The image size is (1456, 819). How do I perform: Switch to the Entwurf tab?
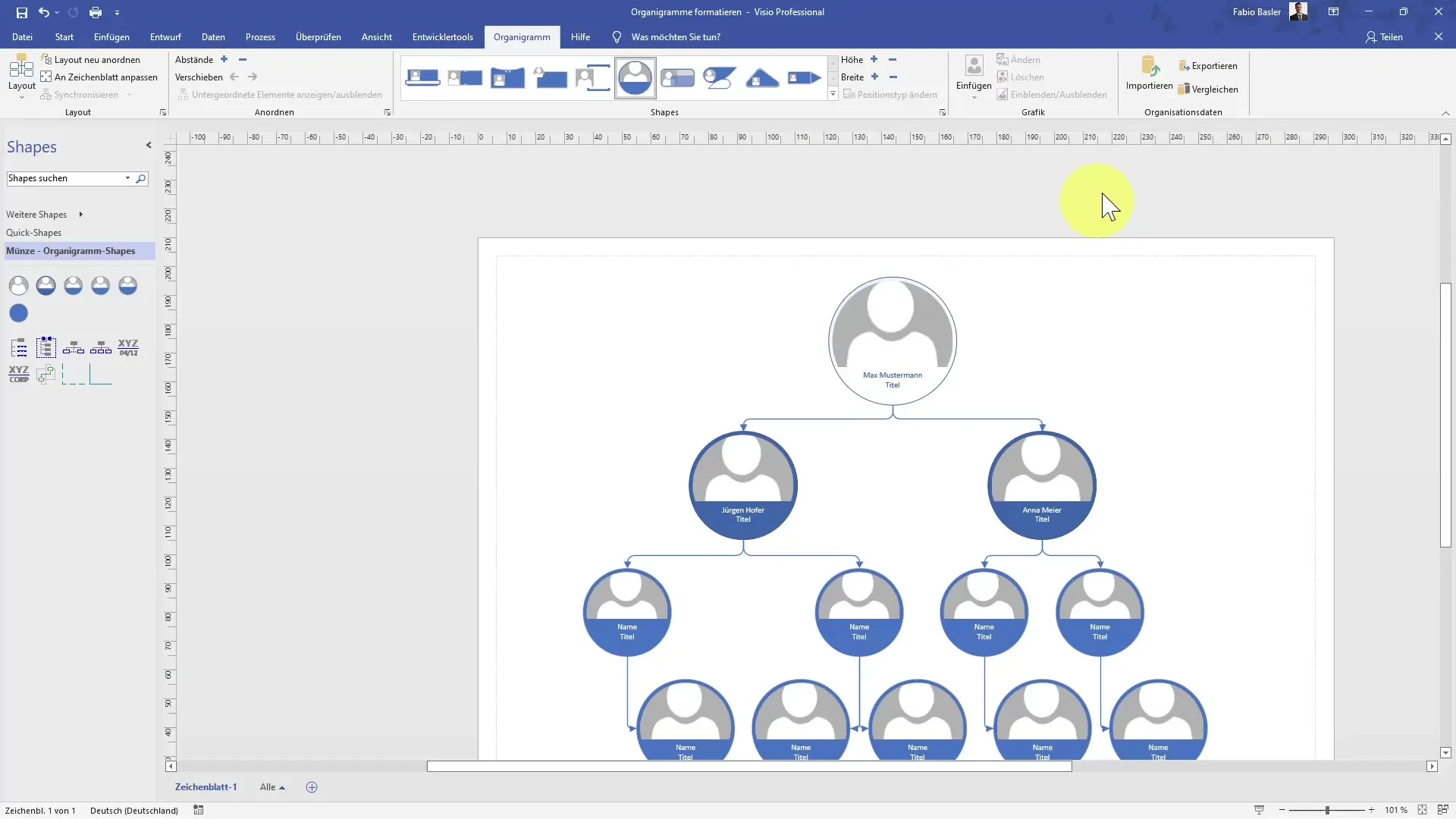pyautogui.click(x=165, y=36)
